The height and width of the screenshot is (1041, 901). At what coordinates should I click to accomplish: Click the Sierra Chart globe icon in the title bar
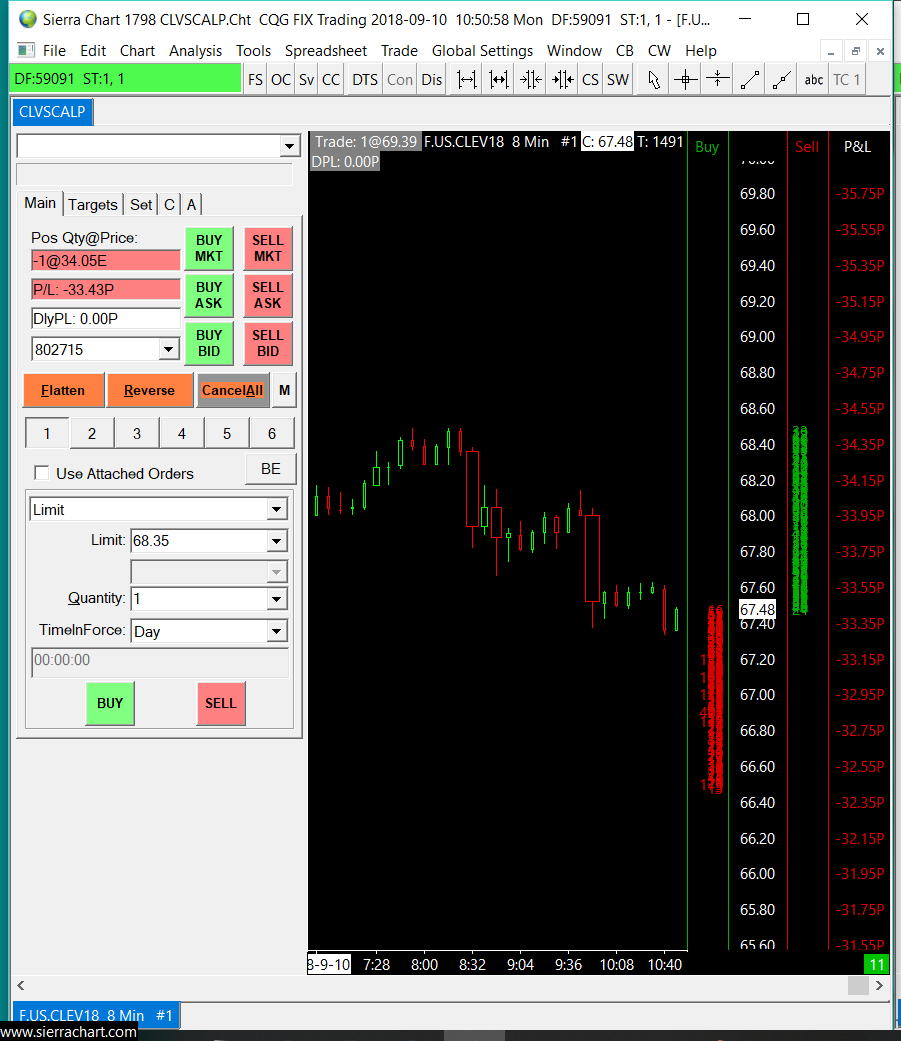pos(28,19)
